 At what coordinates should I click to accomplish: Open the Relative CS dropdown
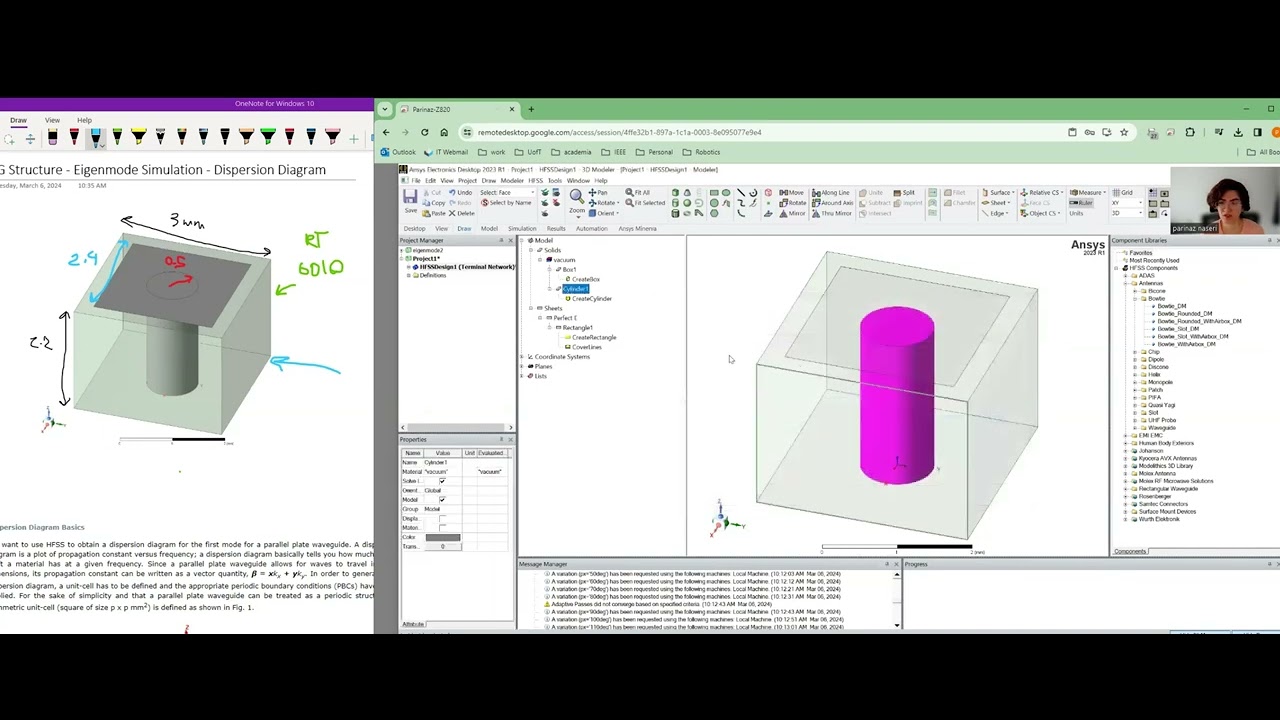tap(1042, 193)
